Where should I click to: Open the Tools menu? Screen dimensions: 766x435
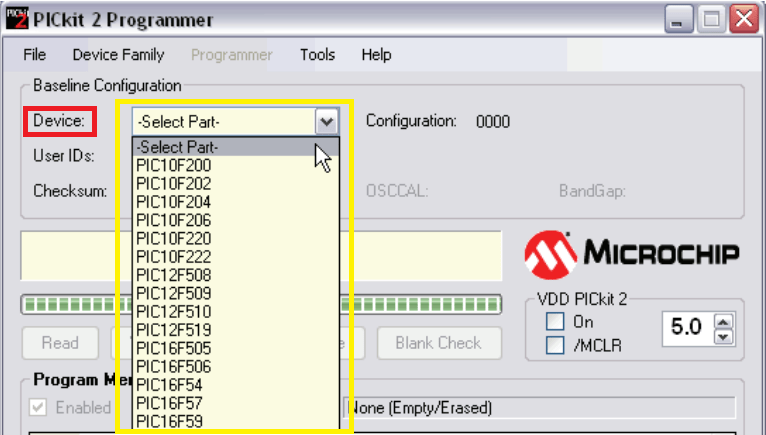[x=317, y=55]
